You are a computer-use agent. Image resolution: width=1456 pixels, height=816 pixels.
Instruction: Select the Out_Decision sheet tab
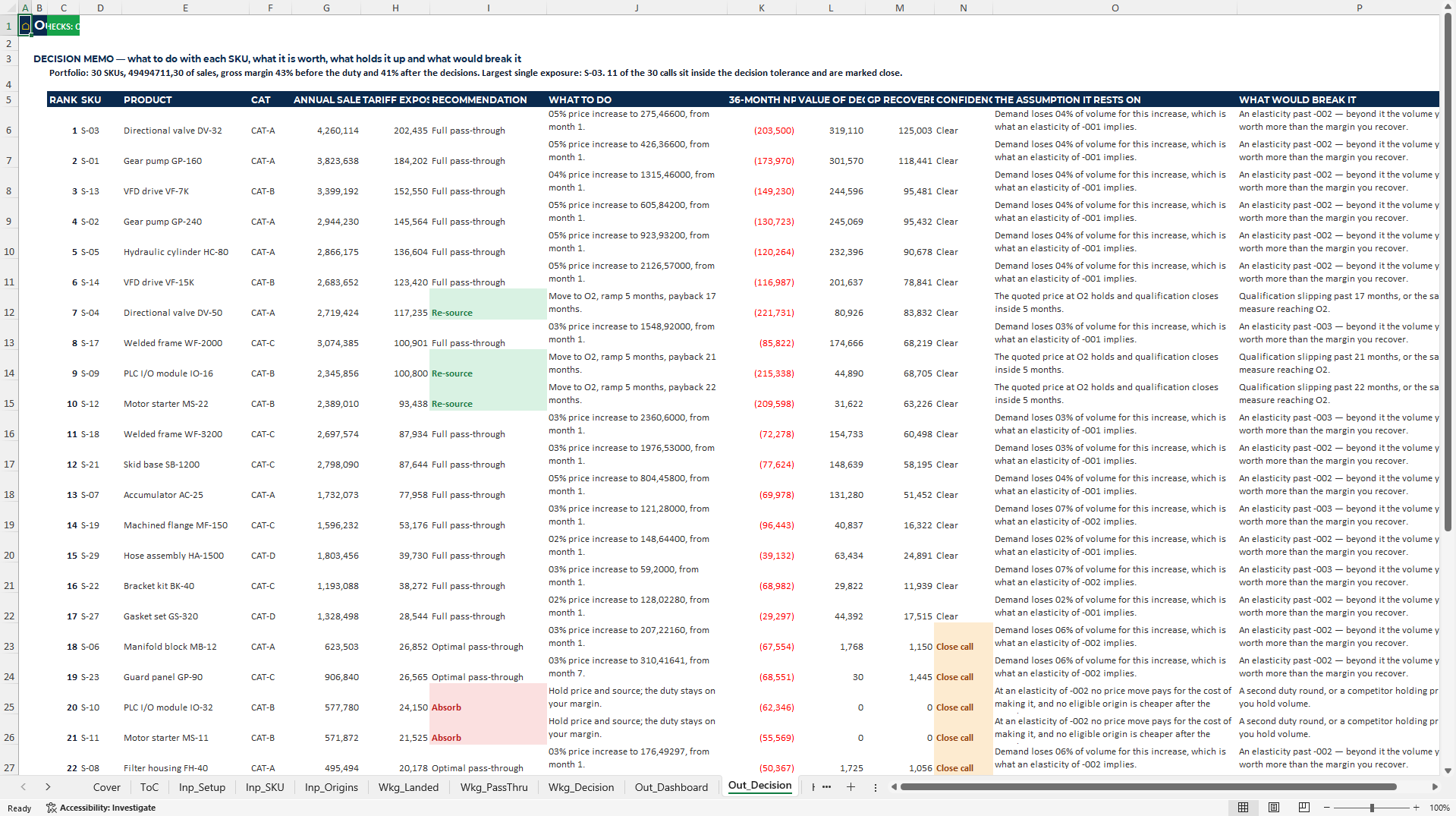point(759,786)
